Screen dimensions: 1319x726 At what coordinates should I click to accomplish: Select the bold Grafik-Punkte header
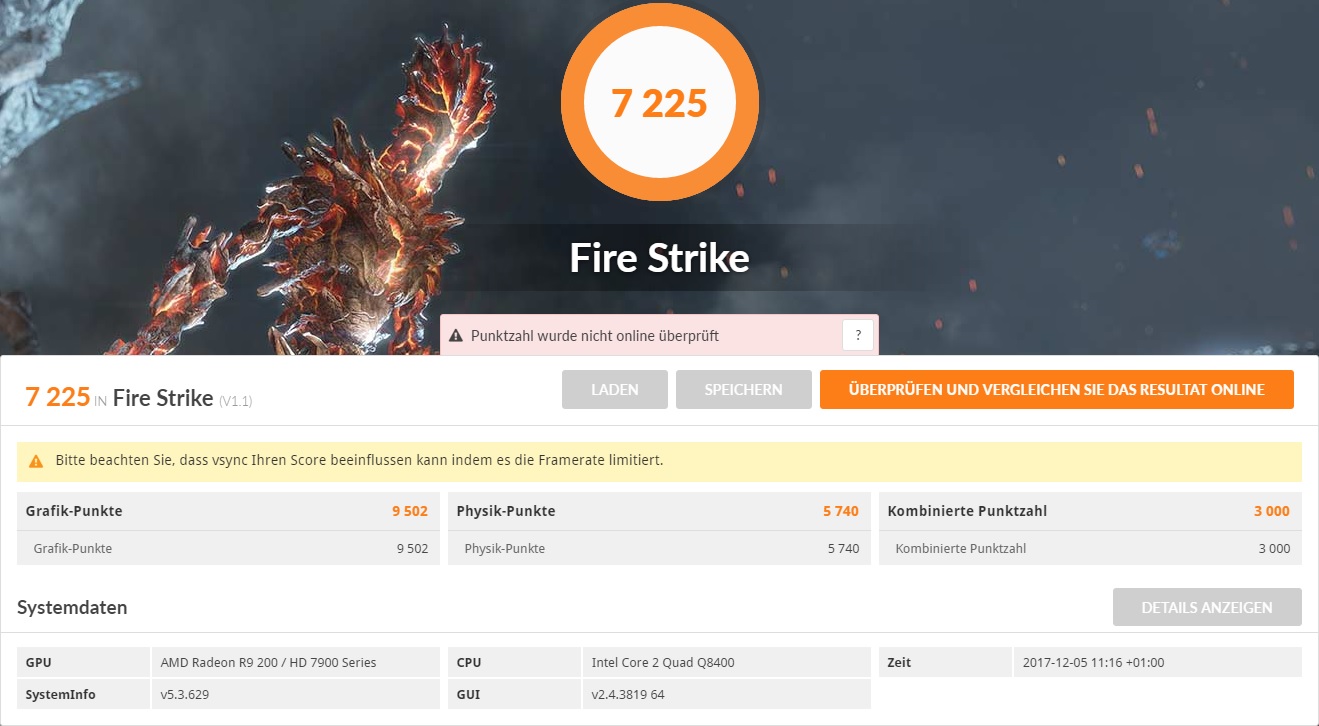coord(74,511)
